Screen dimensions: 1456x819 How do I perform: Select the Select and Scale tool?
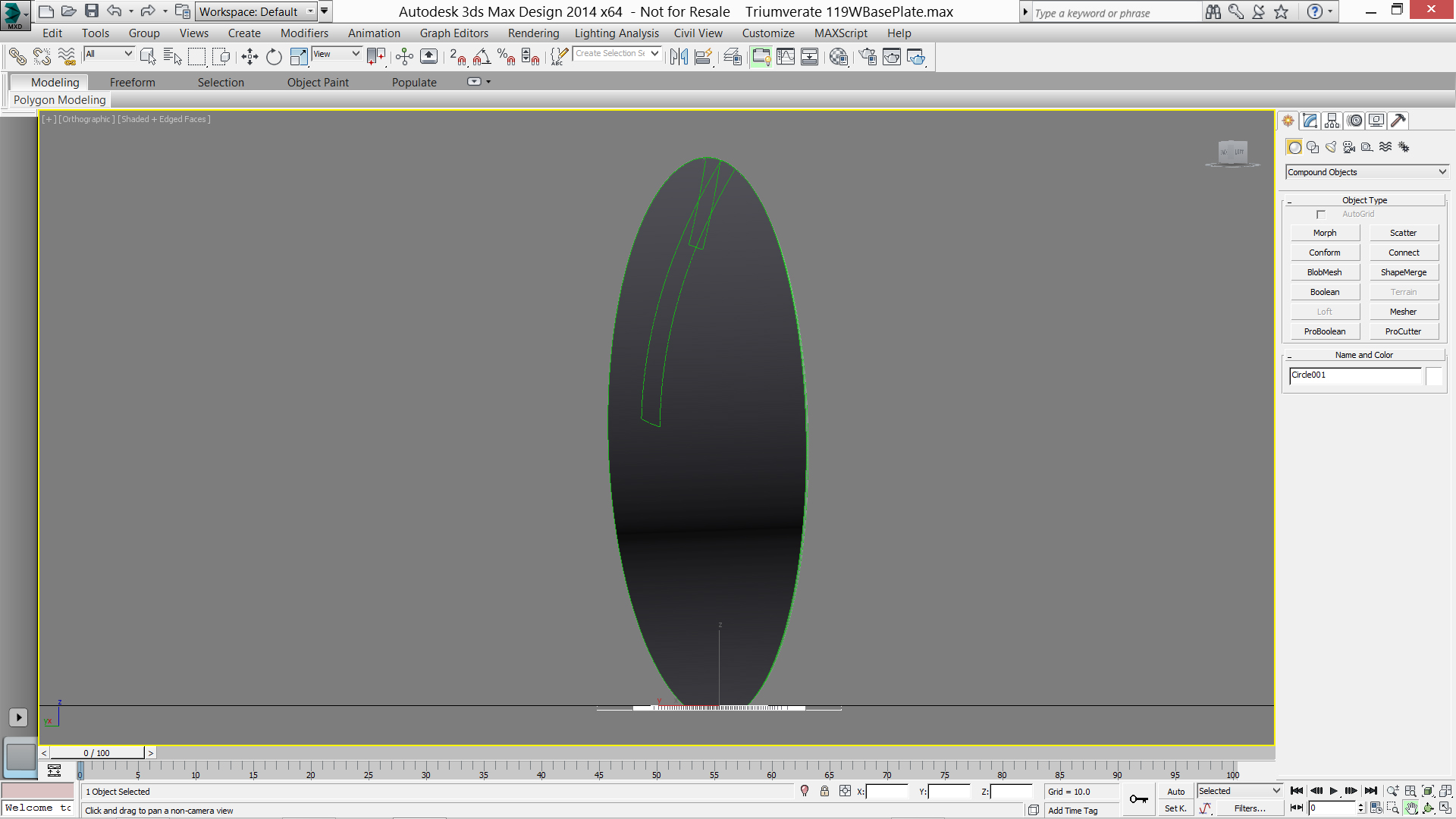299,57
